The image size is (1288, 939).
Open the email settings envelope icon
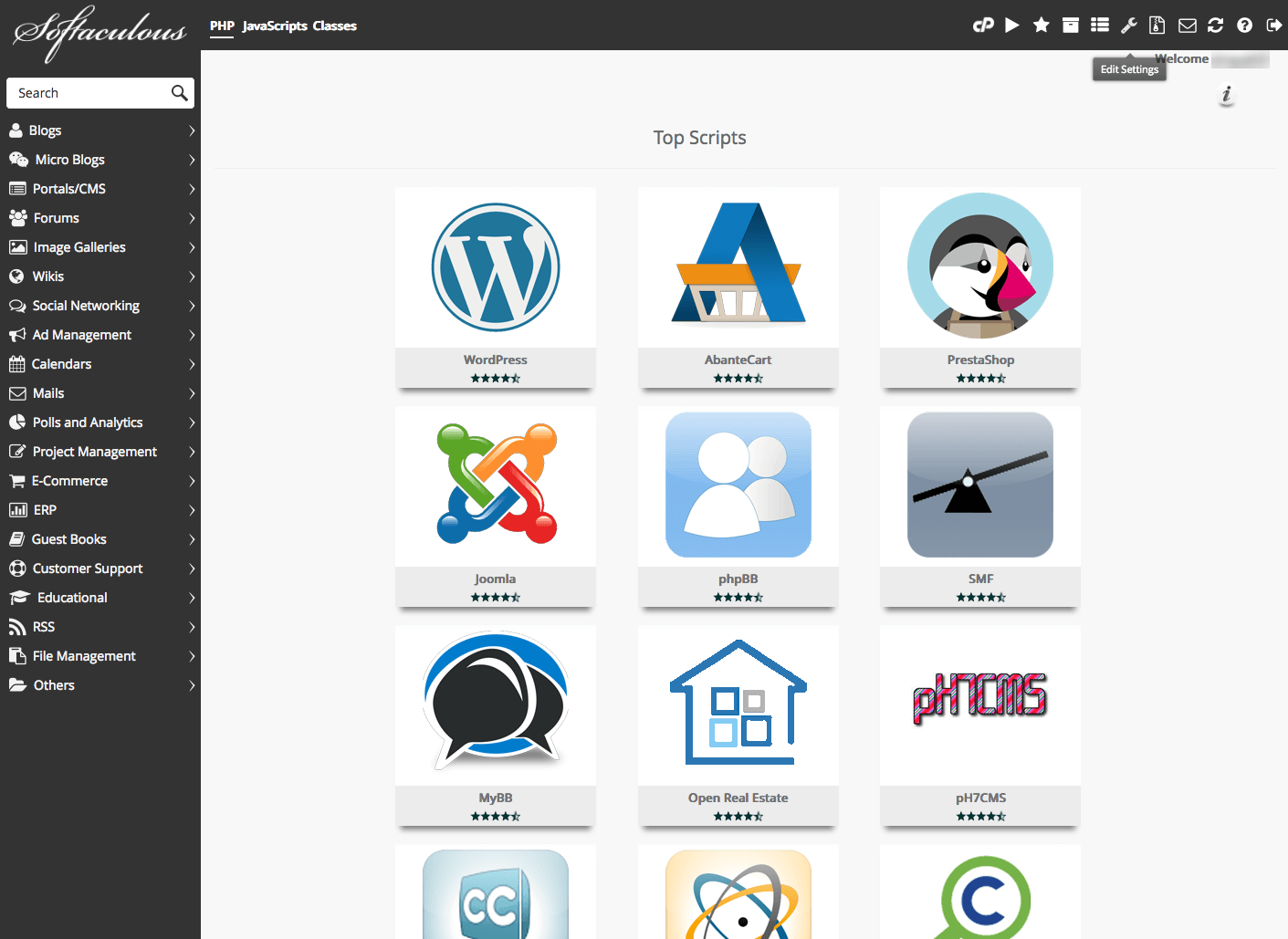tap(1188, 26)
